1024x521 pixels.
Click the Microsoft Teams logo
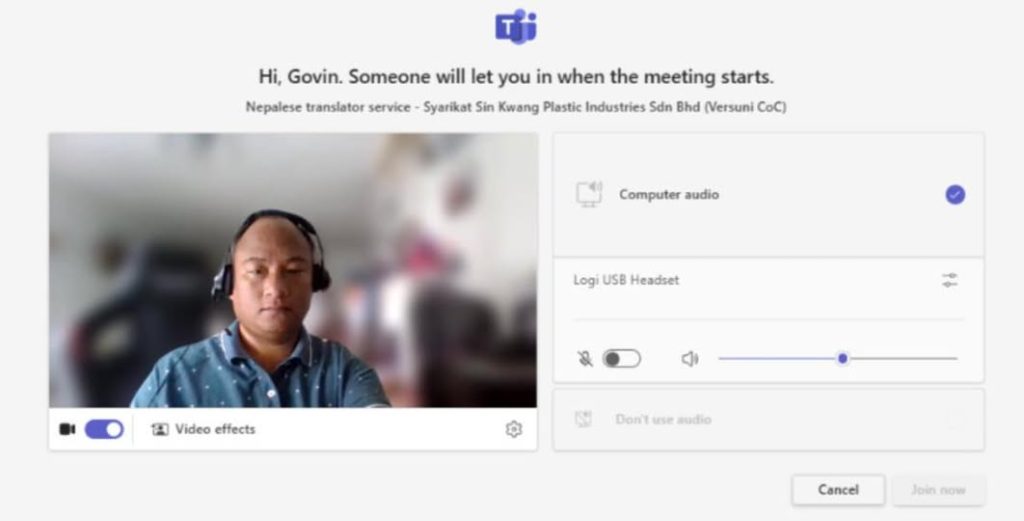(516, 27)
